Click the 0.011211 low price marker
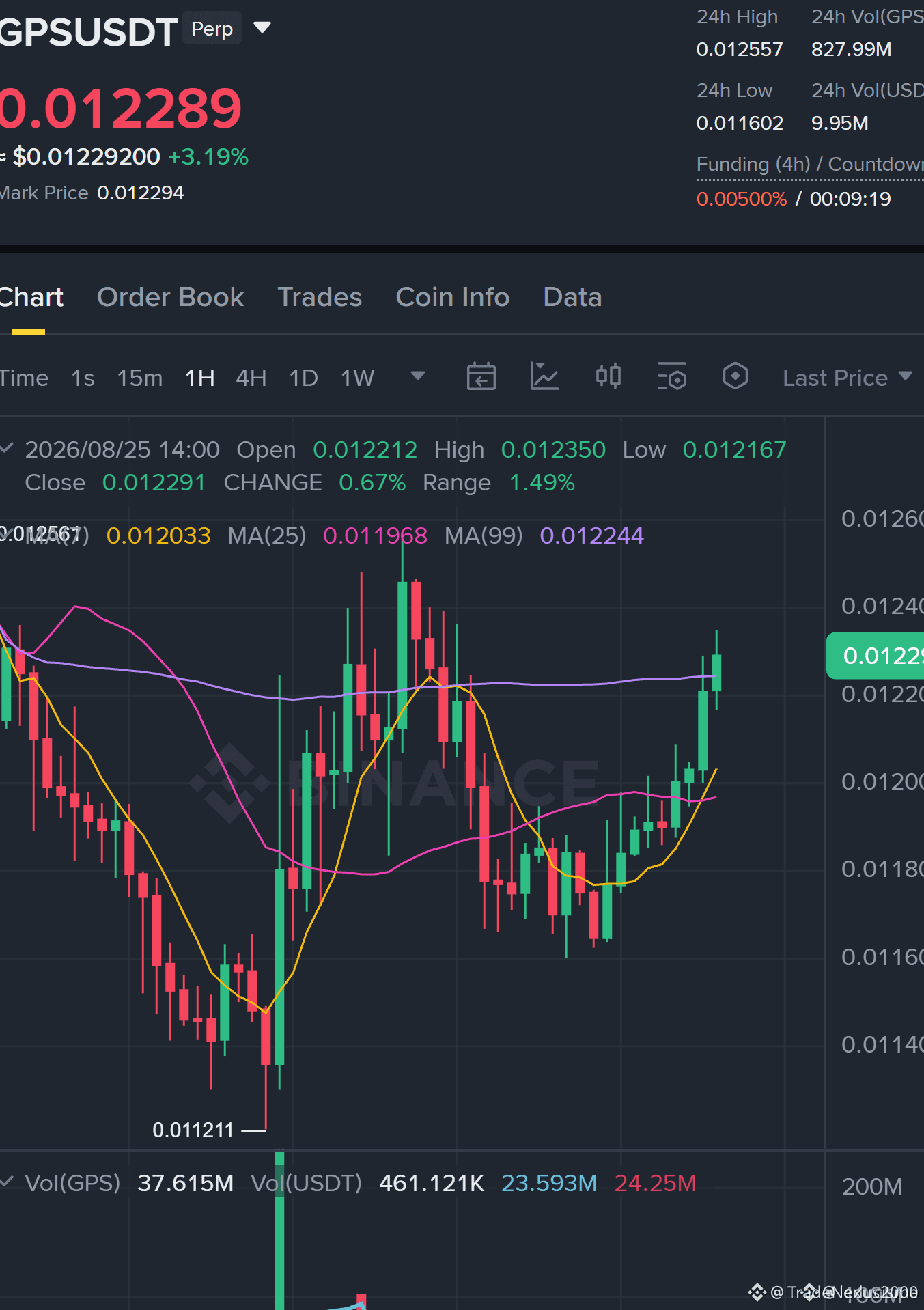Image resolution: width=924 pixels, height=1310 pixels. click(193, 1130)
